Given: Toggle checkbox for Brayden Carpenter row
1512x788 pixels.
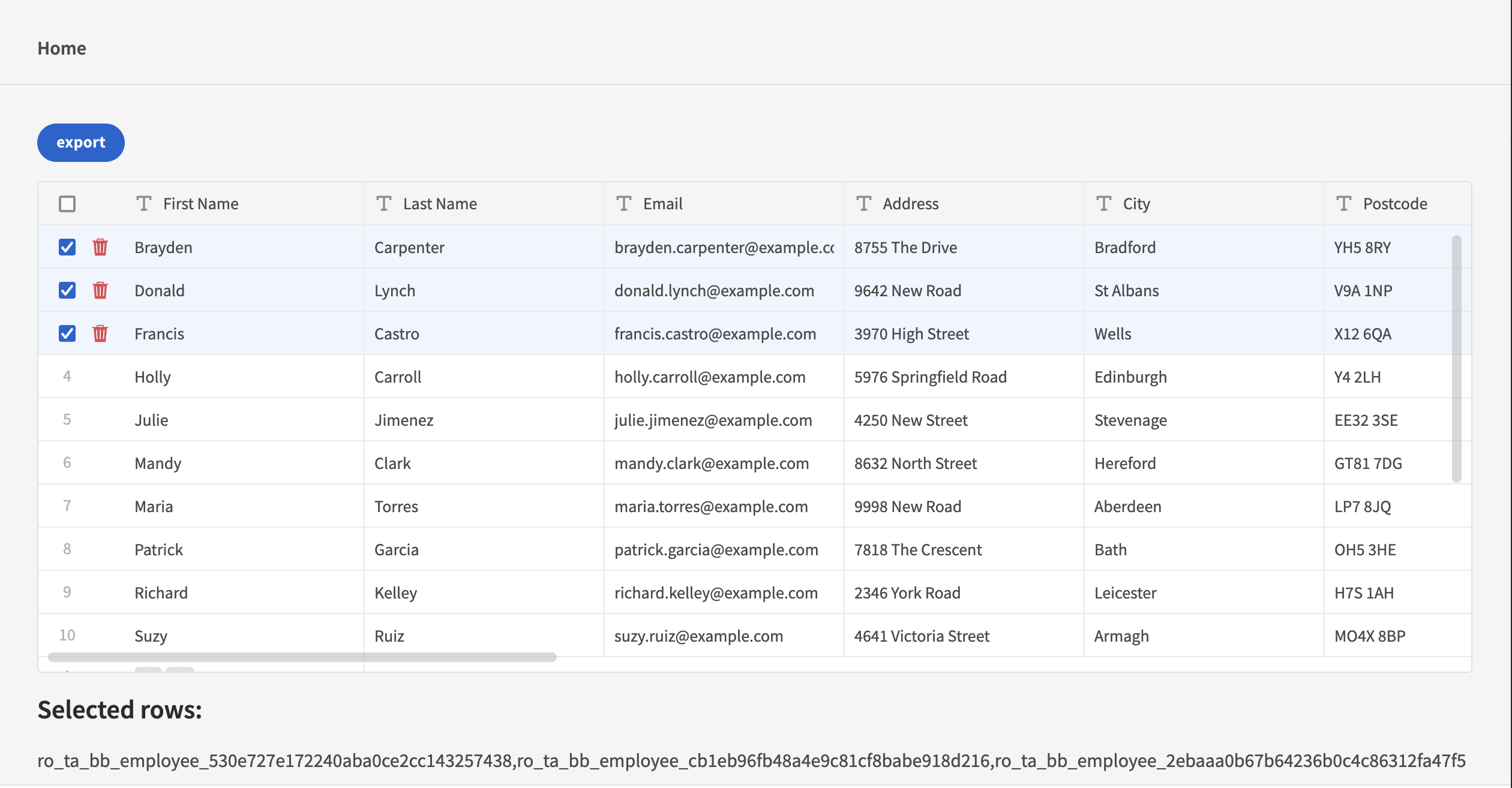Looking at the screenshot, I should pyautogui.click(x=67, y=246).
